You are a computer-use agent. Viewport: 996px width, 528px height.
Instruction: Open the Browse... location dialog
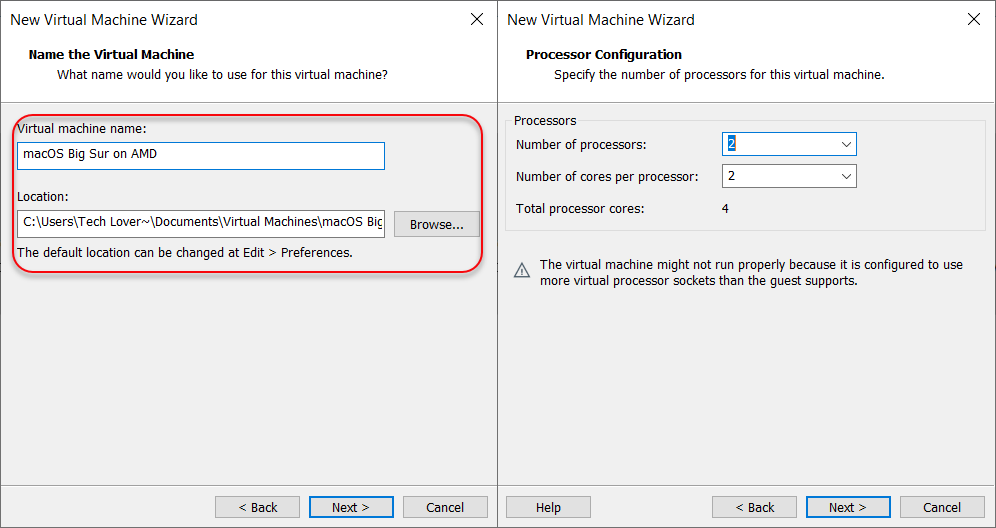pos(436,224)
